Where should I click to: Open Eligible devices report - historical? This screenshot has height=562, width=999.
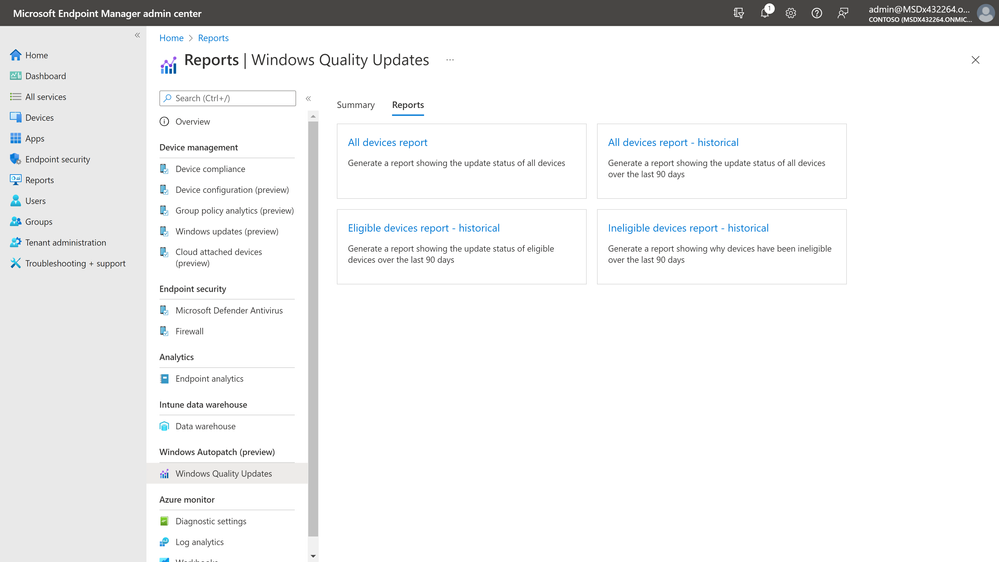pos(424,228)
